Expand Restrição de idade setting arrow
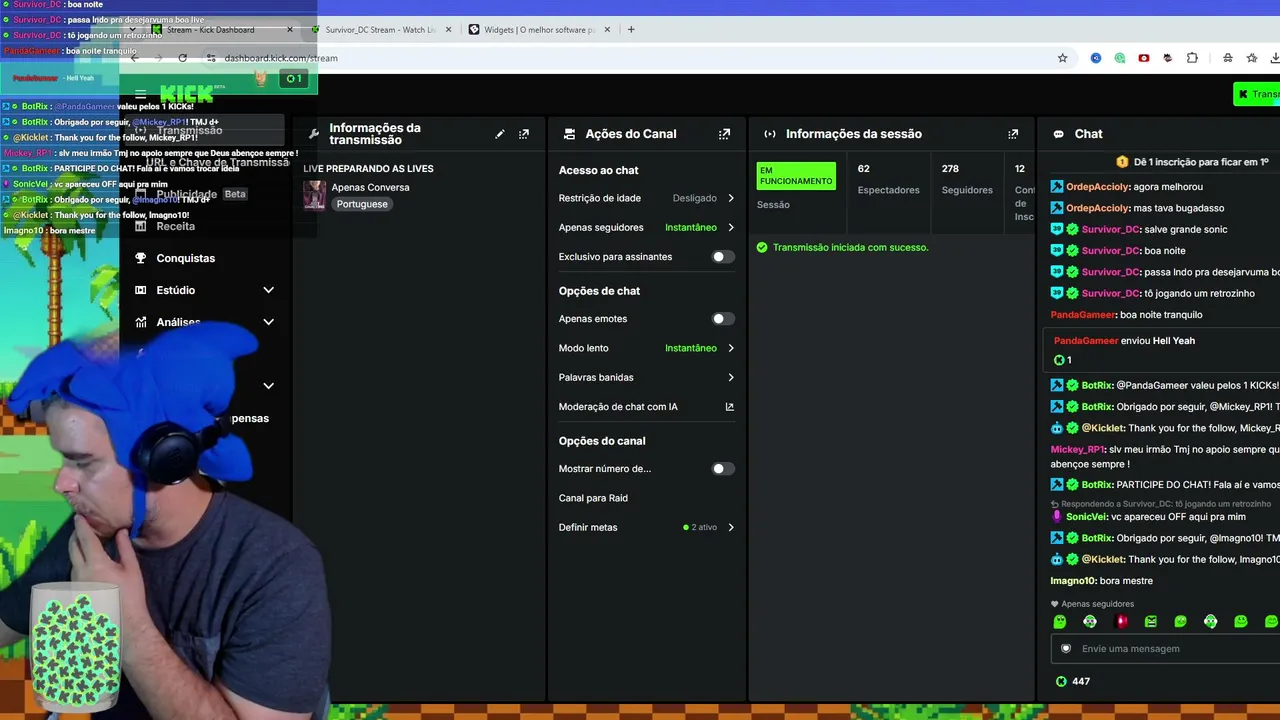Screen dimensions: 1280x720 [x=731, y=198]
